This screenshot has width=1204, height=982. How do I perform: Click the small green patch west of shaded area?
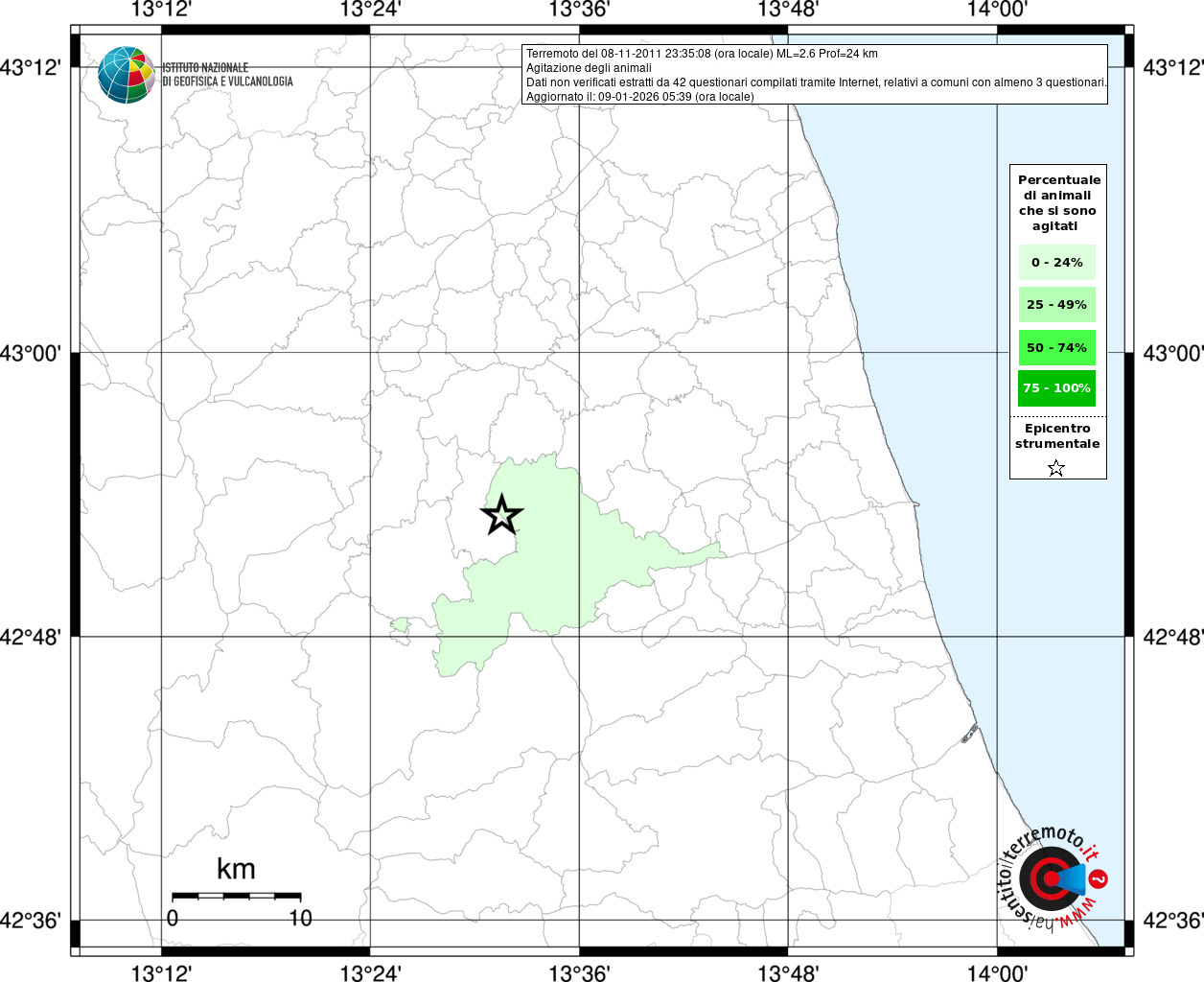pyautogui.click(x=401, y=625)
